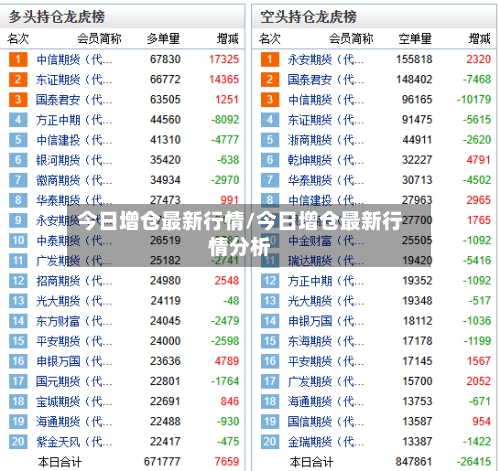Click change value -8092

coord(225,120)
